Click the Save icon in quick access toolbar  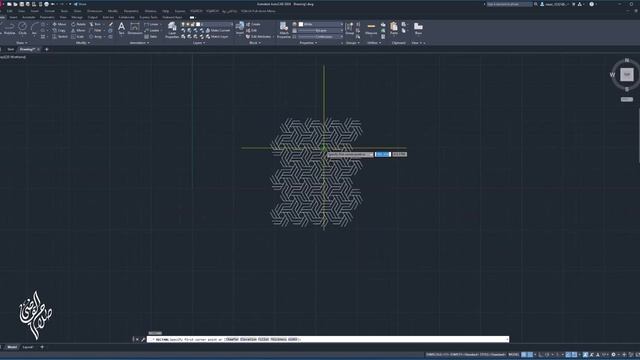(22, 4)
